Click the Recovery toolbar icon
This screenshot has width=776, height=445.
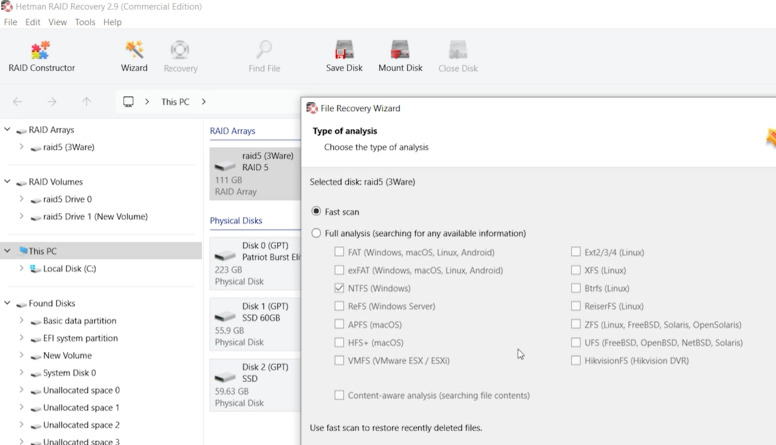(180, 57)
